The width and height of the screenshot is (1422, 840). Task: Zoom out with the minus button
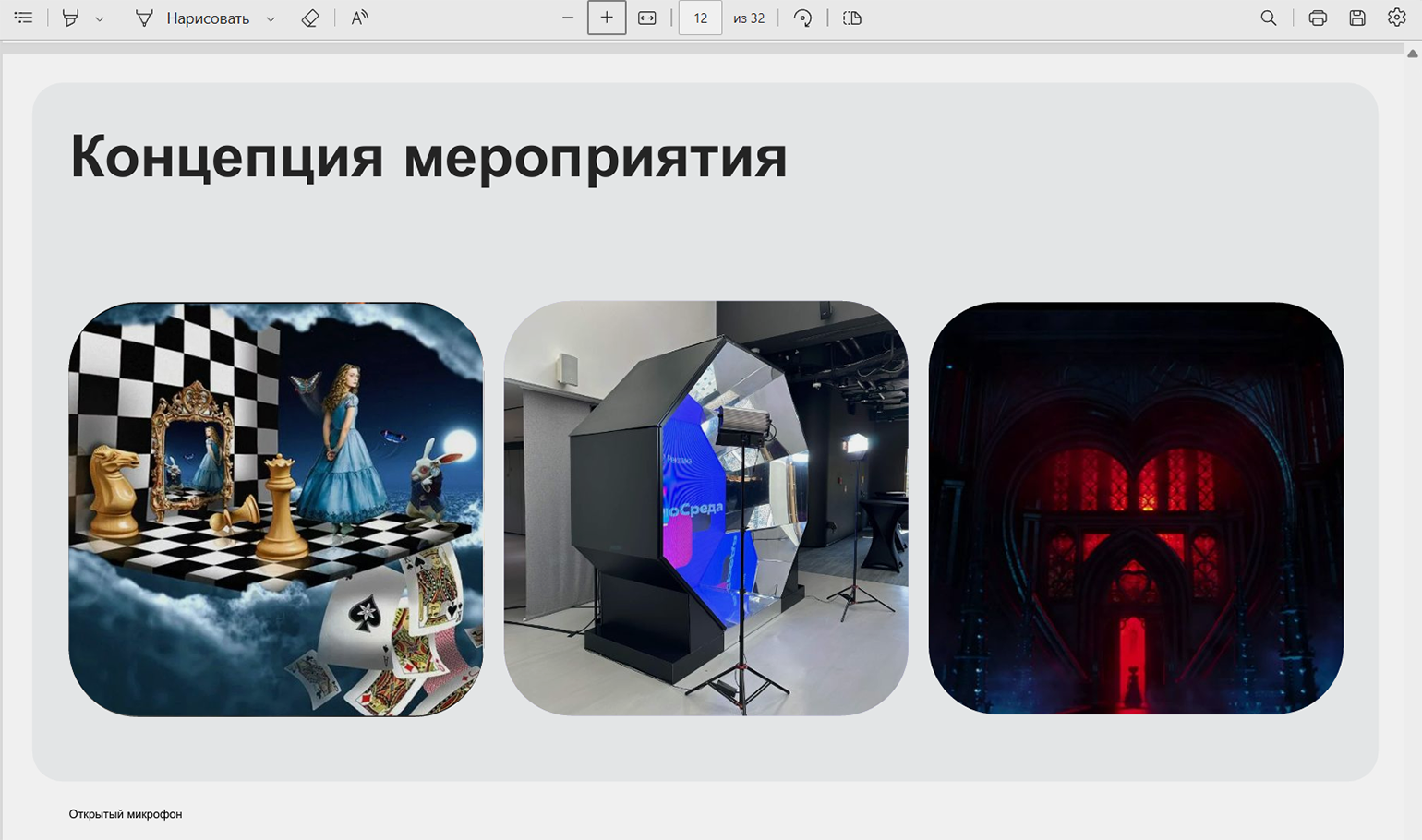pyautogui.click(x=568, y=18)
